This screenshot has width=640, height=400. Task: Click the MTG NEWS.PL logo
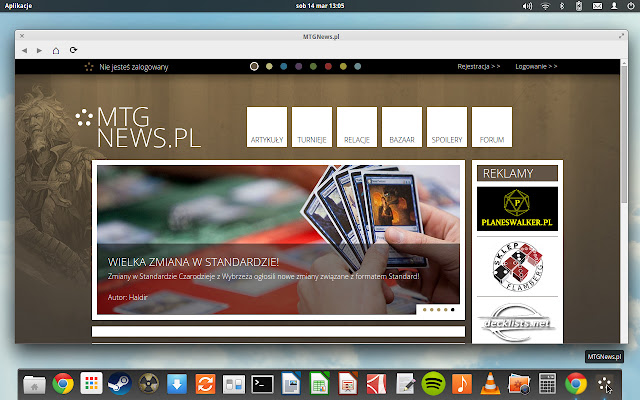[x=138, y=127]
